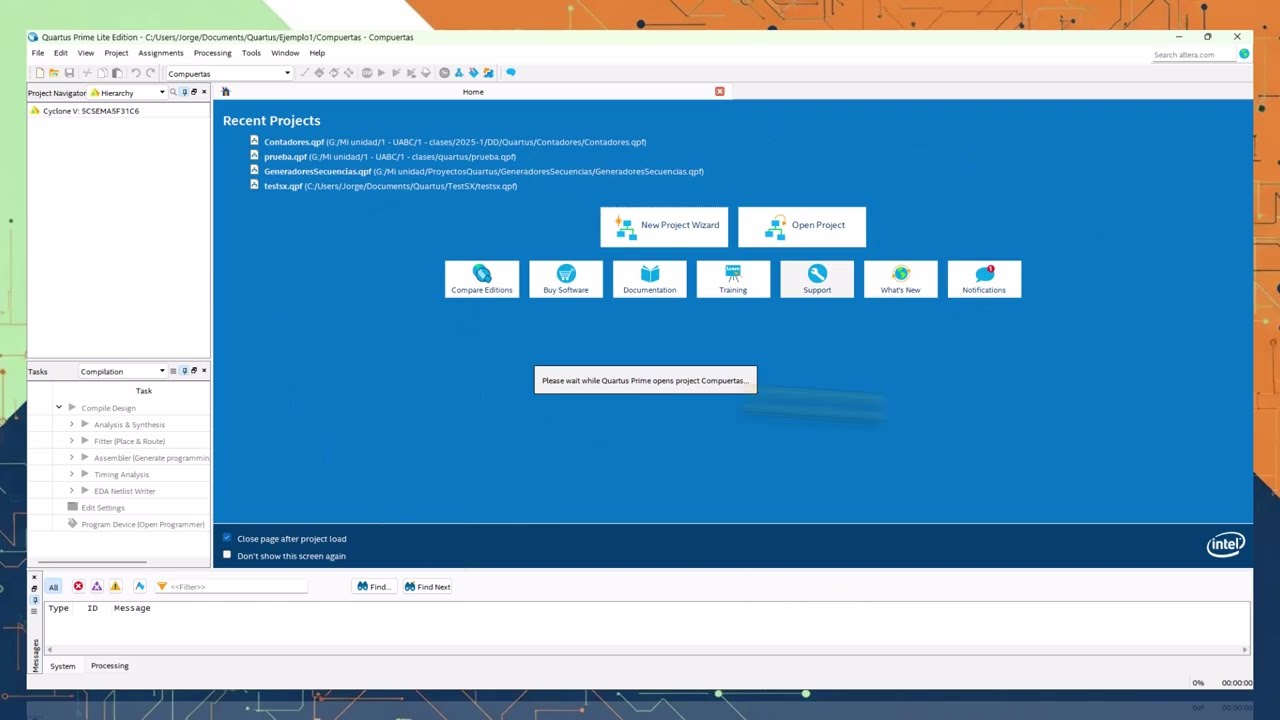Switch to the System messages tab
The height and width of the screenshot is (720, 1280).
(x=62, y=666)
